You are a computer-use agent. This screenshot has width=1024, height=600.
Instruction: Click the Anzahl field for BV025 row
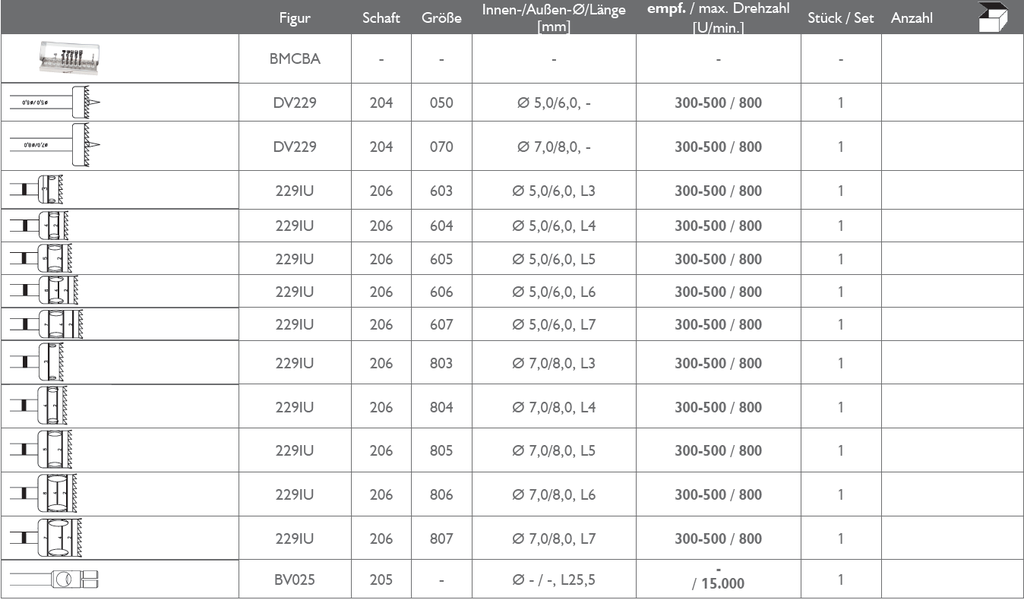tap(952, 579)
